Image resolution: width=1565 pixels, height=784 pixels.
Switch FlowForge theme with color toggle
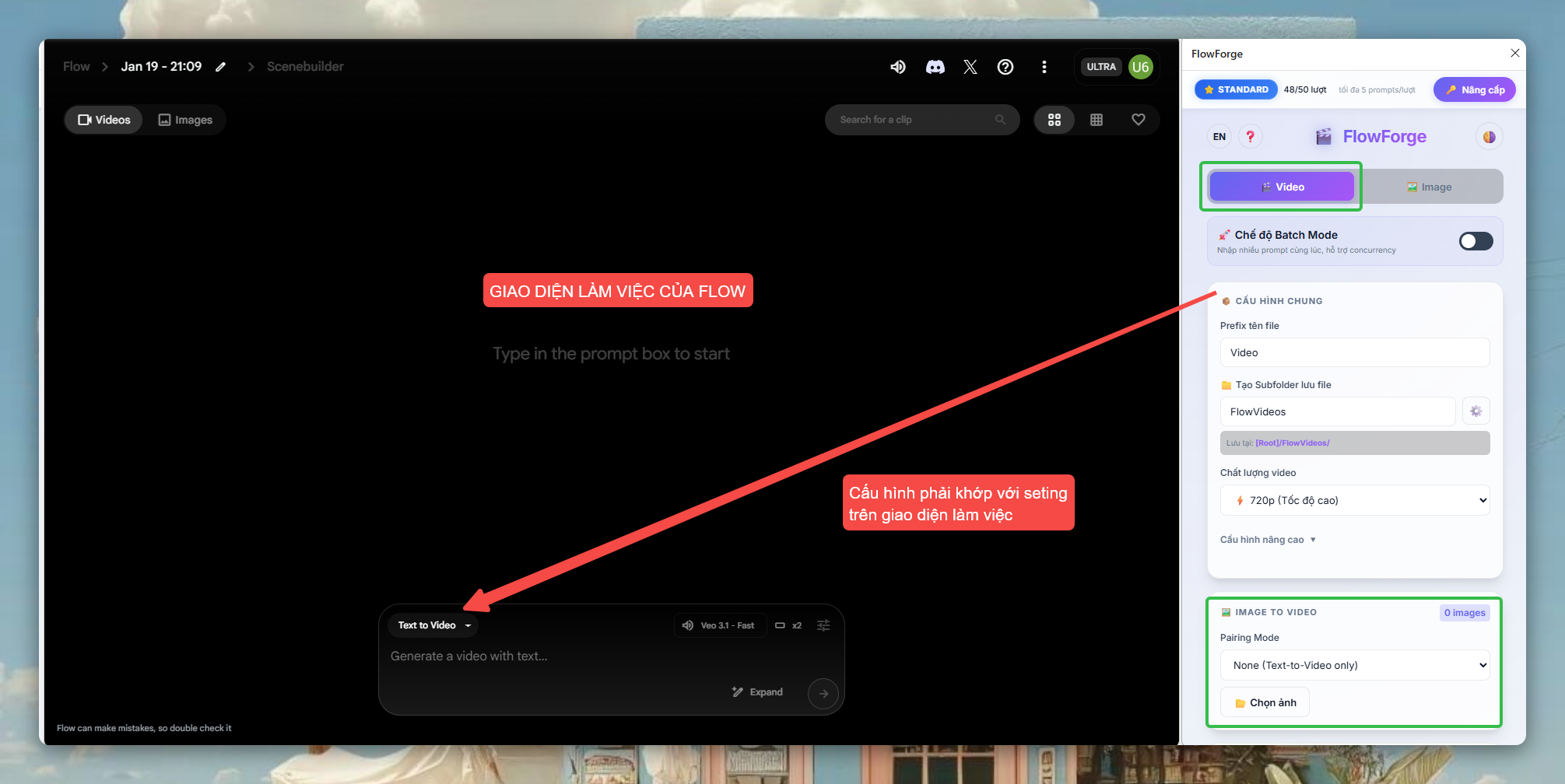click(1489, 137)
